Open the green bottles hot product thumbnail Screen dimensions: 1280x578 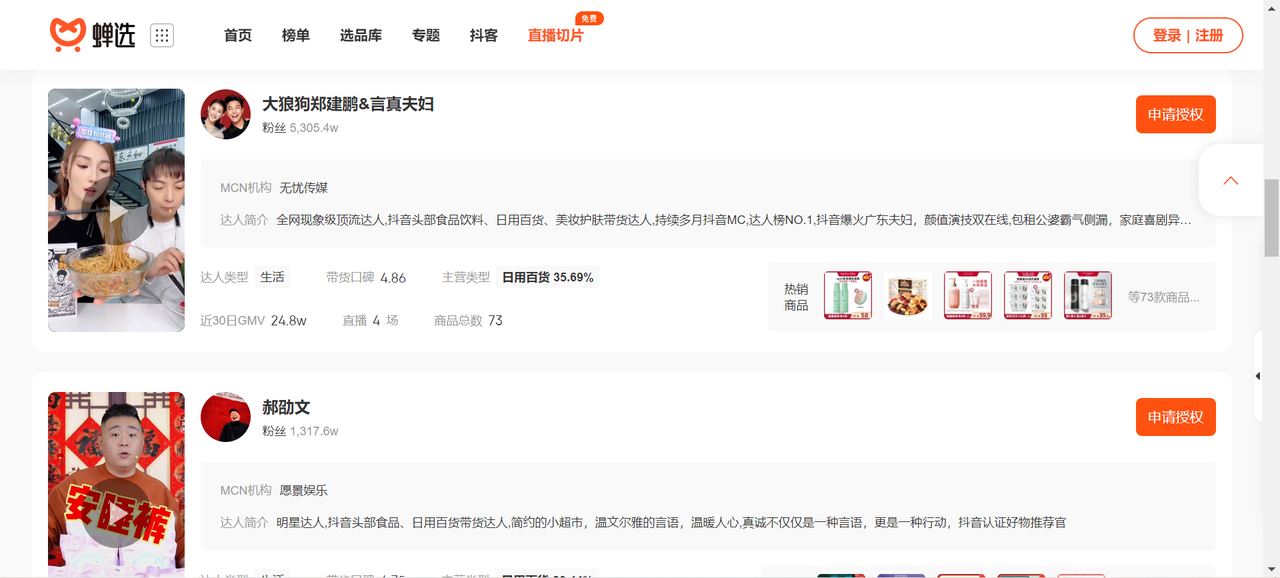point(848,296)
